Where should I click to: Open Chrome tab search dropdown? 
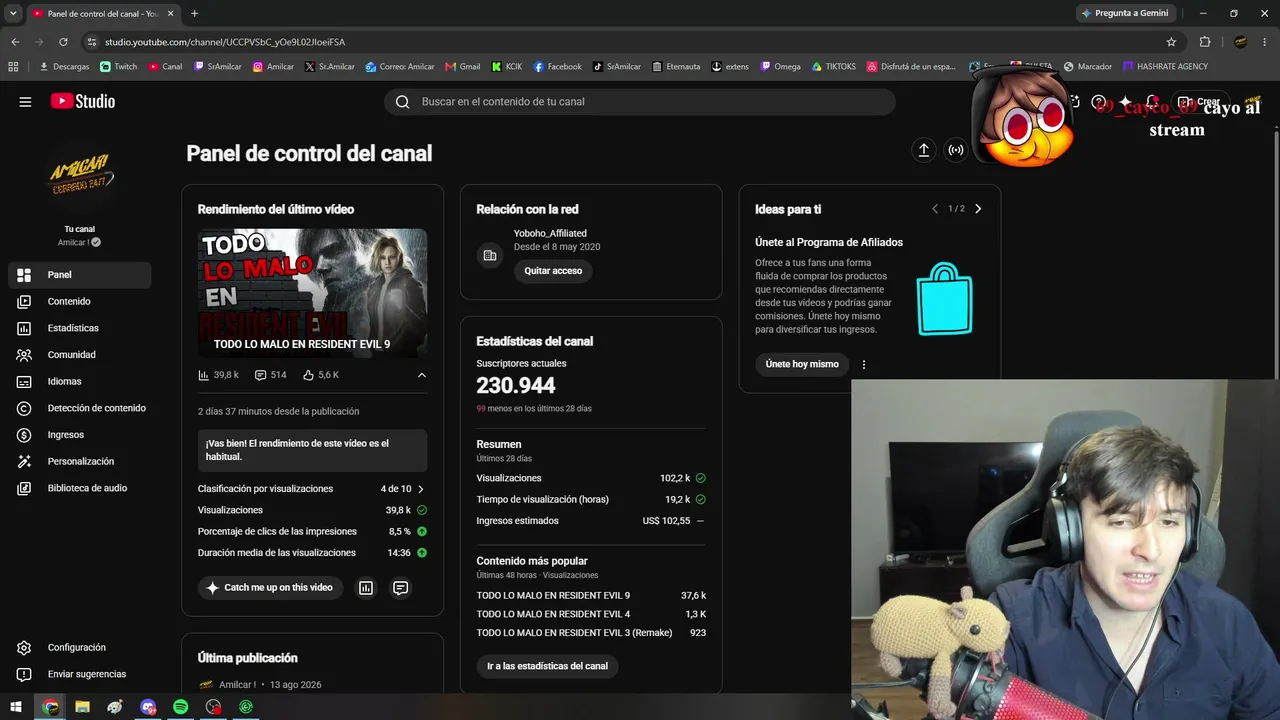pyautogui.click(x=13, y=13)
